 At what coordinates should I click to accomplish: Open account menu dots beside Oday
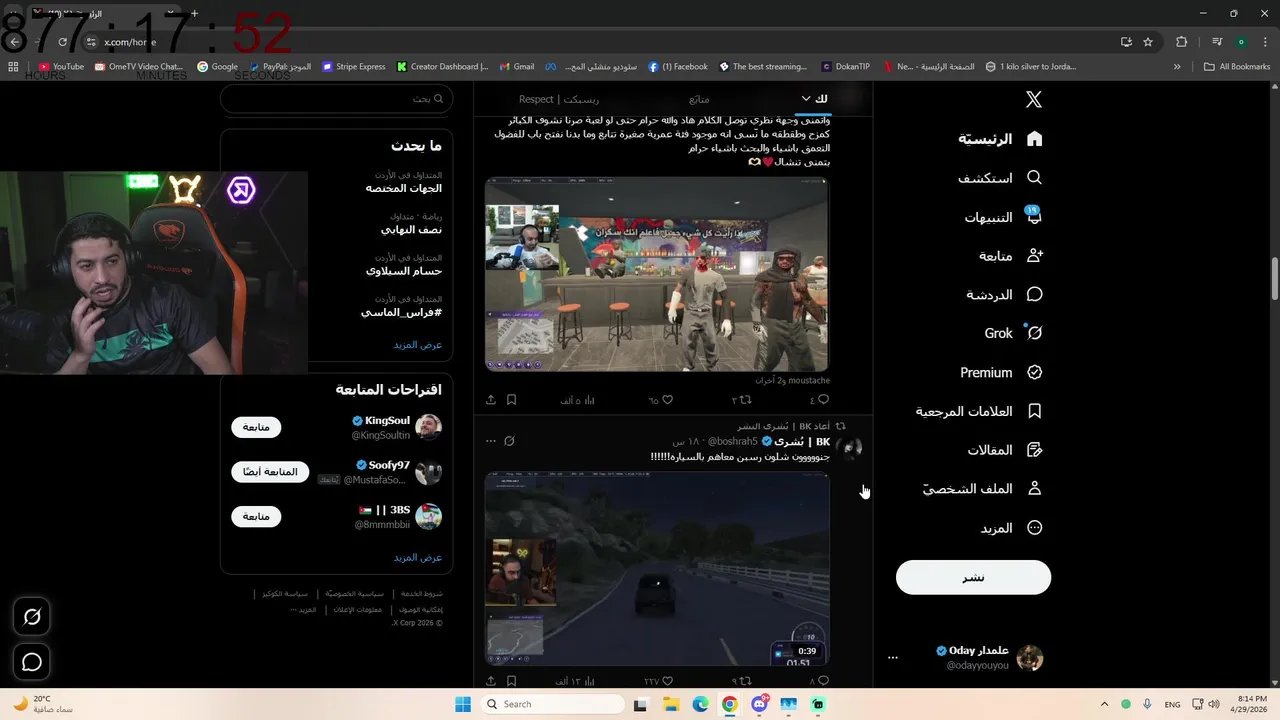[x=893, y=658]
